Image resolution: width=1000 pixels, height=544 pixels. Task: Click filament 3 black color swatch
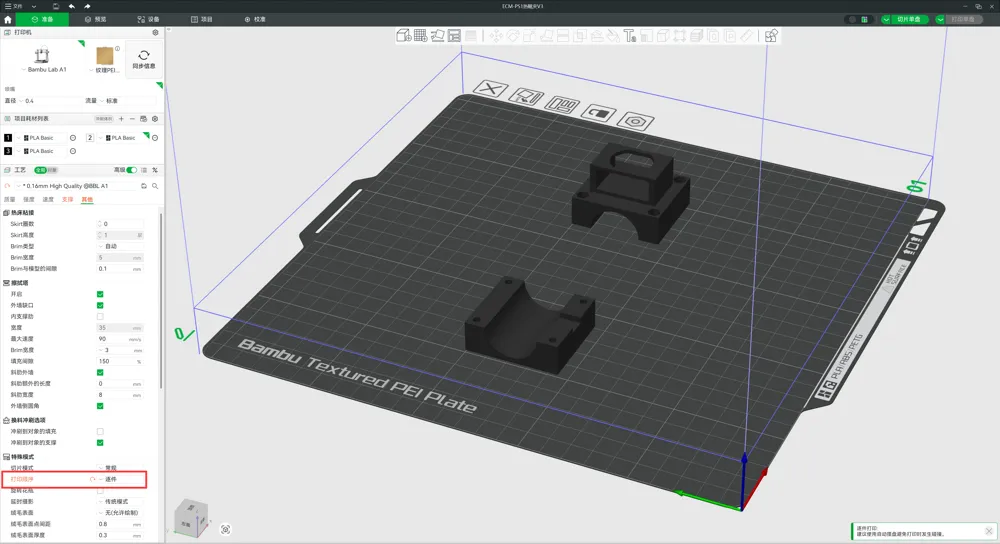8,151
